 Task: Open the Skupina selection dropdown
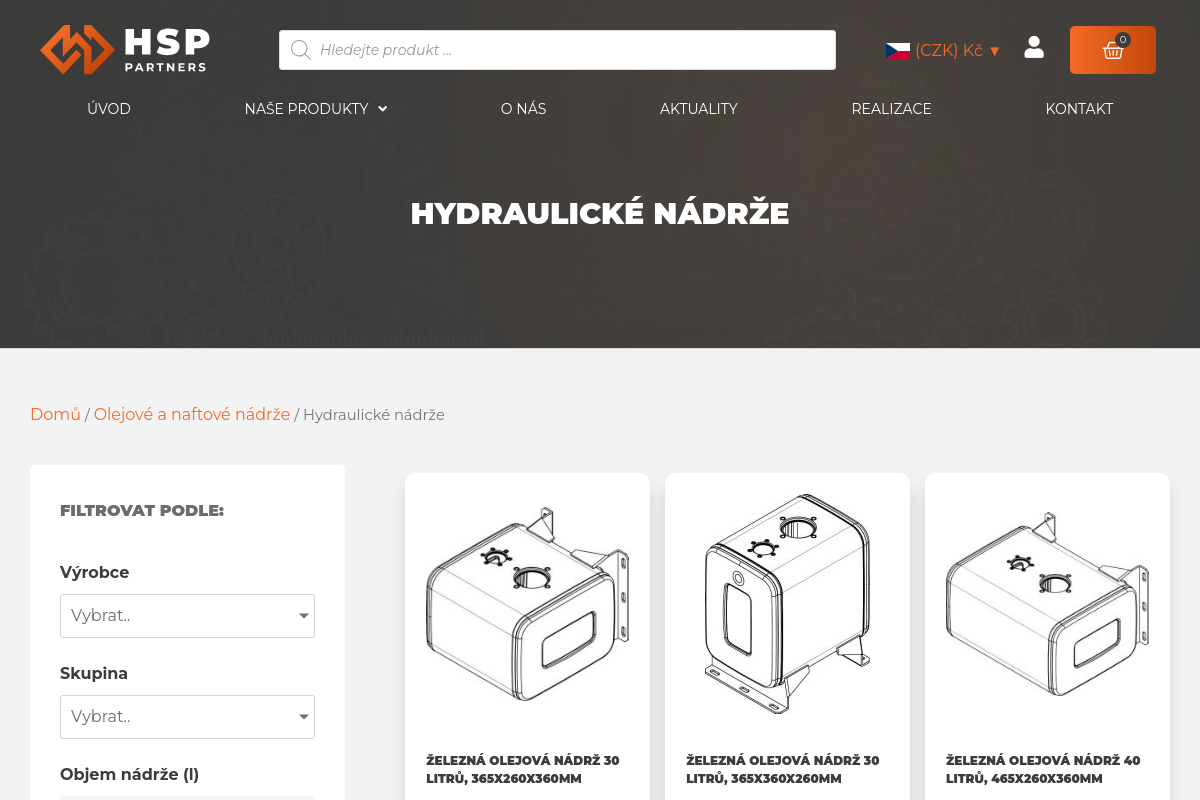tap(187, 716)
